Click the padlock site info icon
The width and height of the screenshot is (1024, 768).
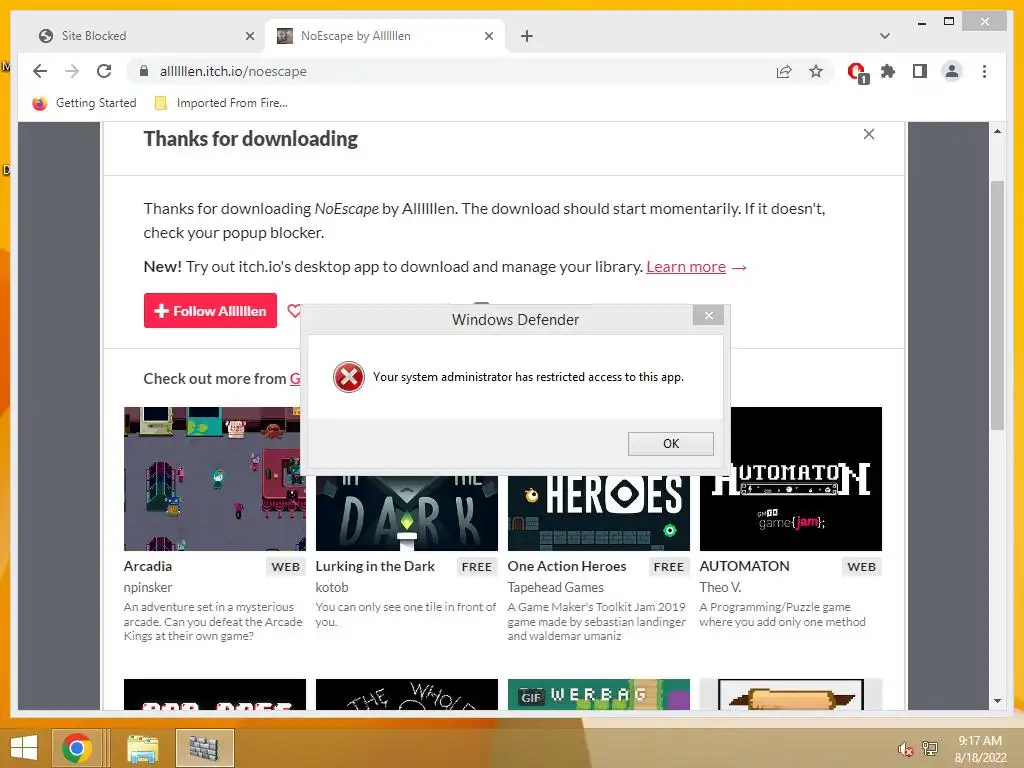144,71
